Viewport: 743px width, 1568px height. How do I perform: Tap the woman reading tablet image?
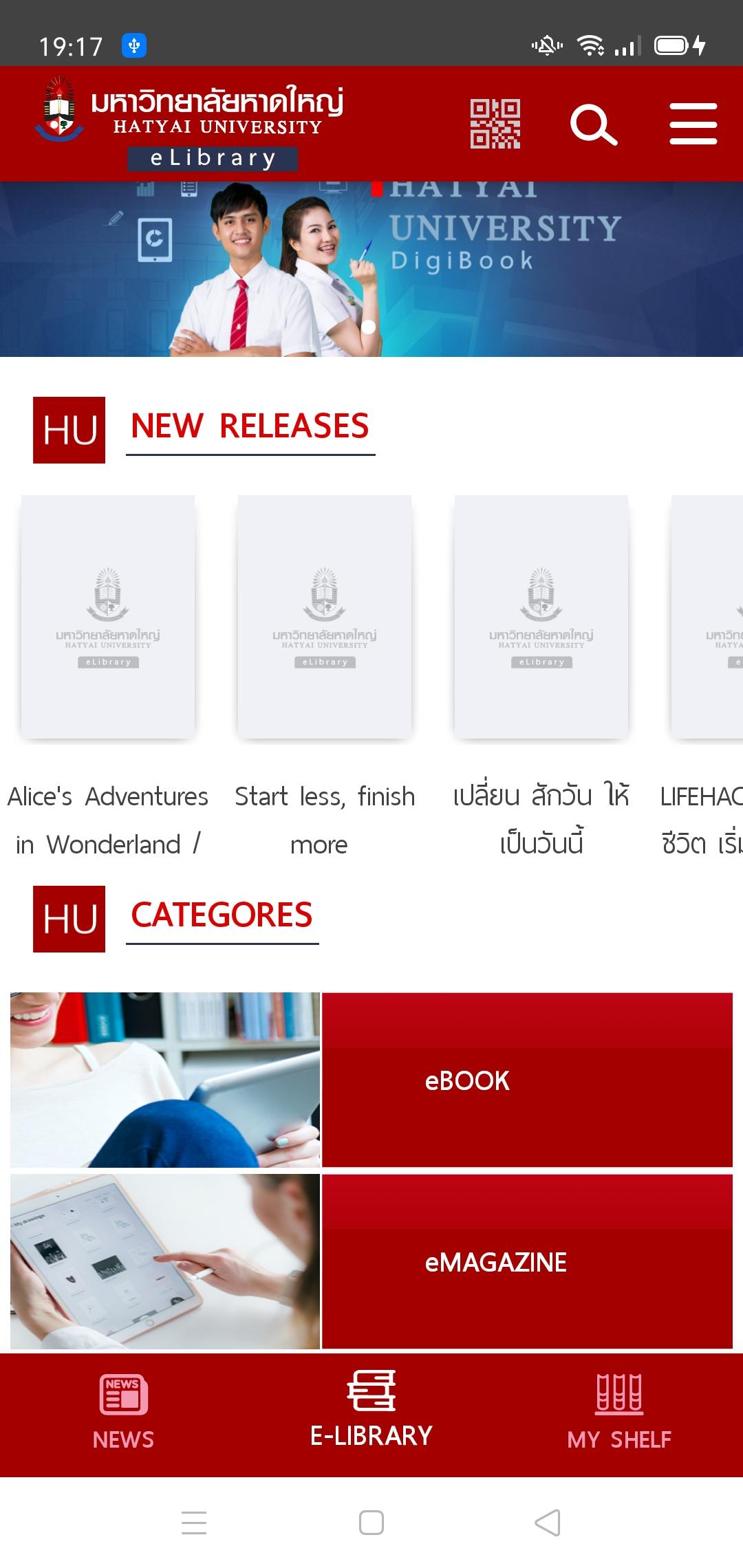165,1080
